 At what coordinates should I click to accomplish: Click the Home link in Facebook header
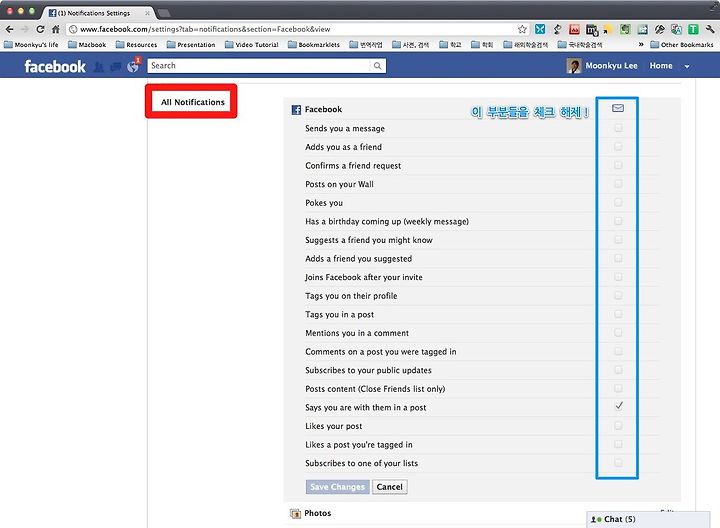pos(661,66)
